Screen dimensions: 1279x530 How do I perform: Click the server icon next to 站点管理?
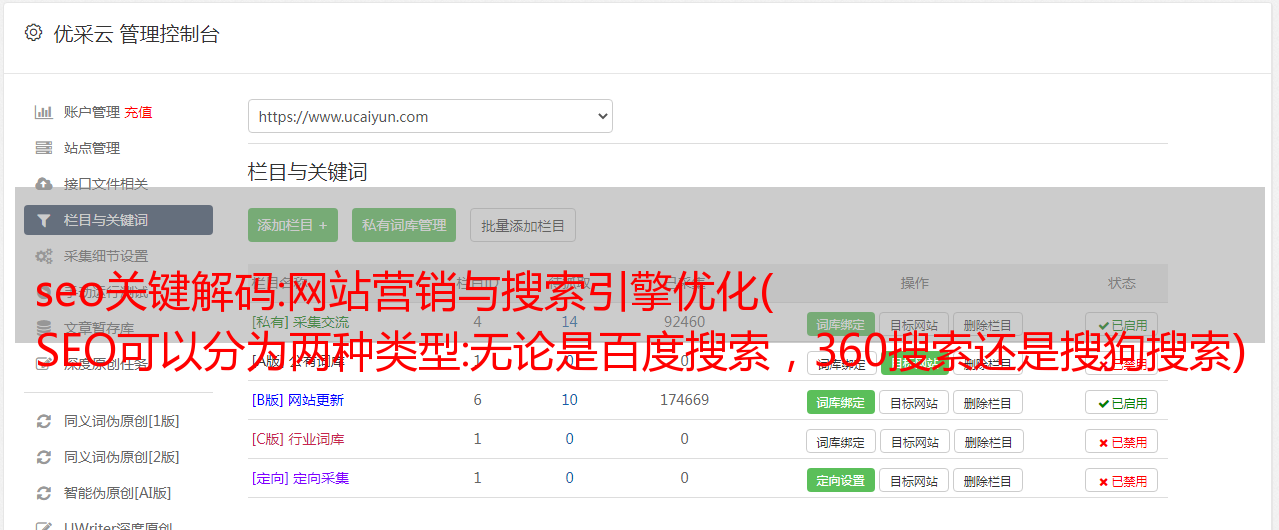point(44,148)
